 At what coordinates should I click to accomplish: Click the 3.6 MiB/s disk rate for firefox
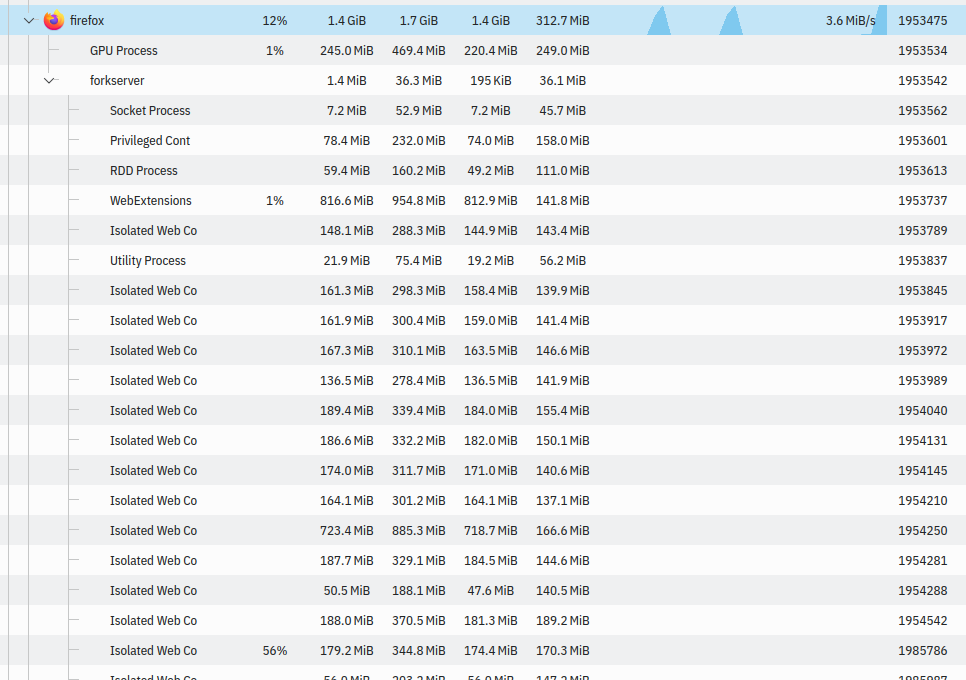pos(850,20)
